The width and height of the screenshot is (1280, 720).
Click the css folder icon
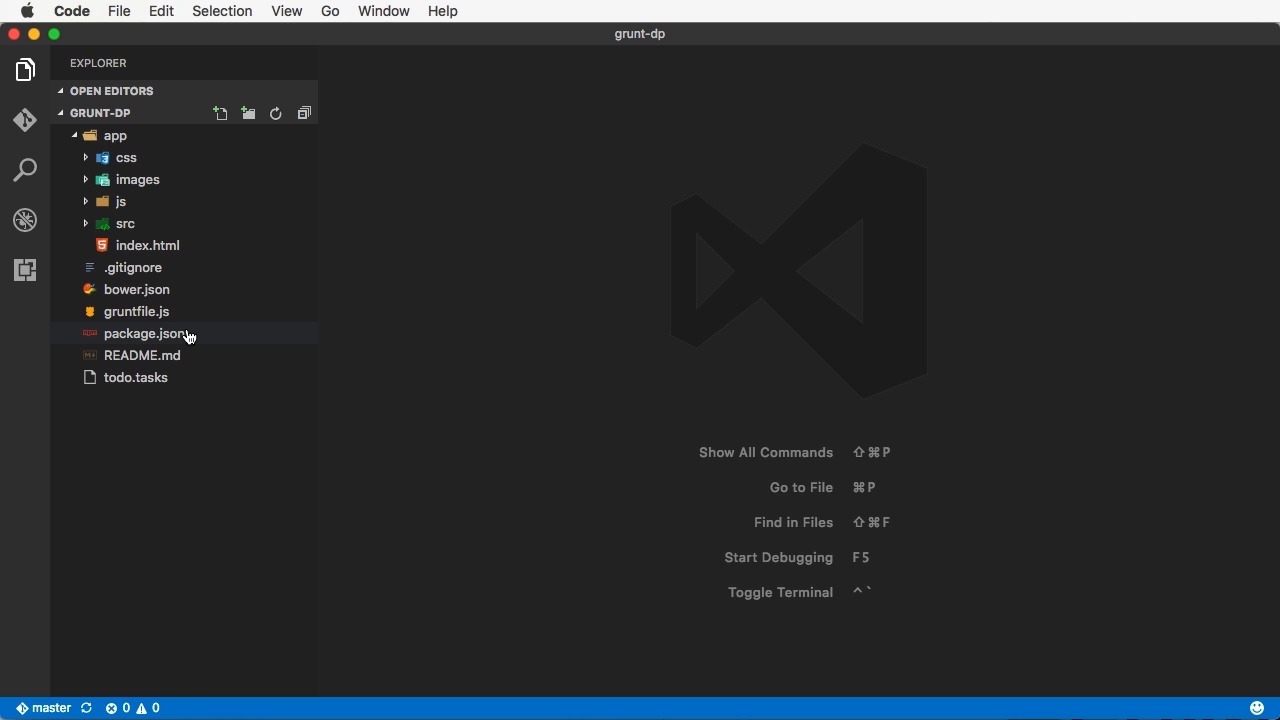tap(102, 157)
